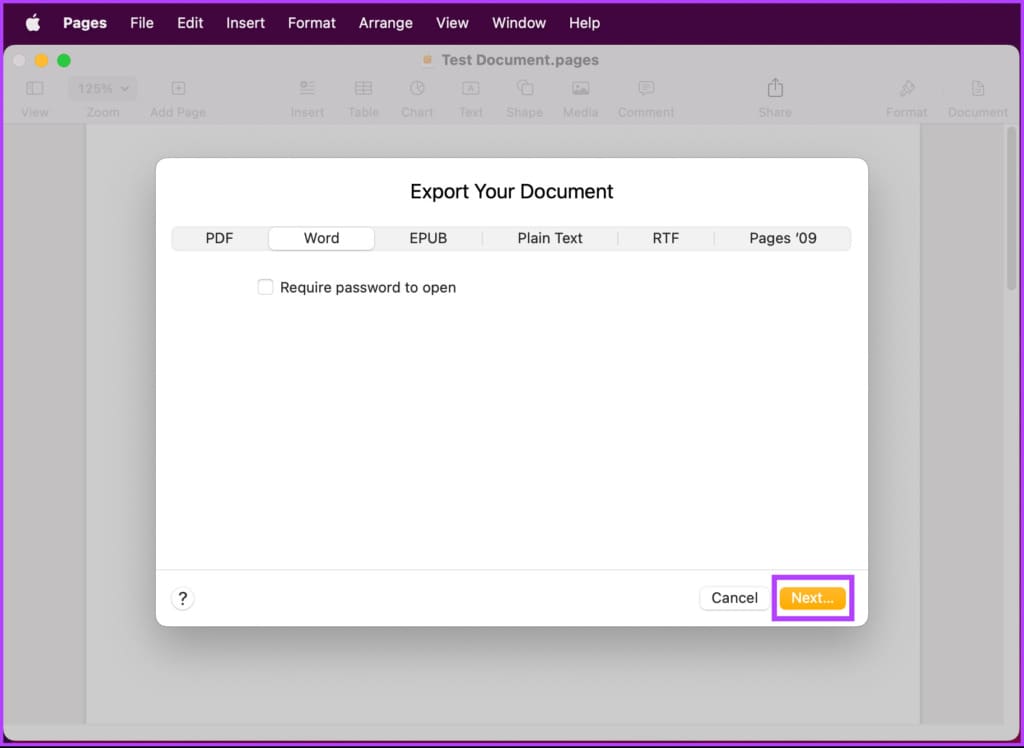Open the Format brush panel icon

906,88
